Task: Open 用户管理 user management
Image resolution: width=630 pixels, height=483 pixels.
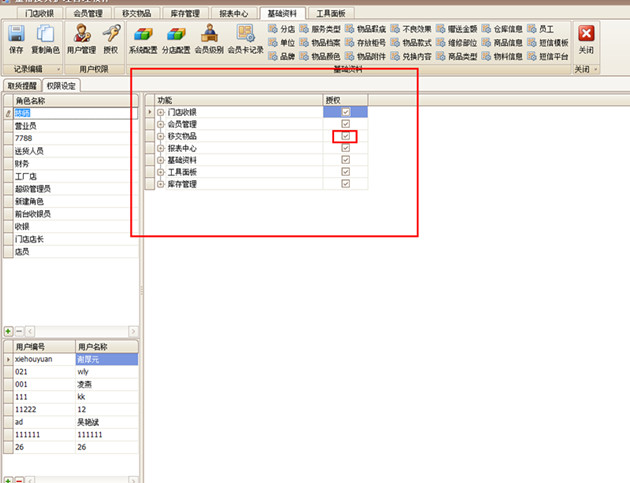Action: (81, 36)
